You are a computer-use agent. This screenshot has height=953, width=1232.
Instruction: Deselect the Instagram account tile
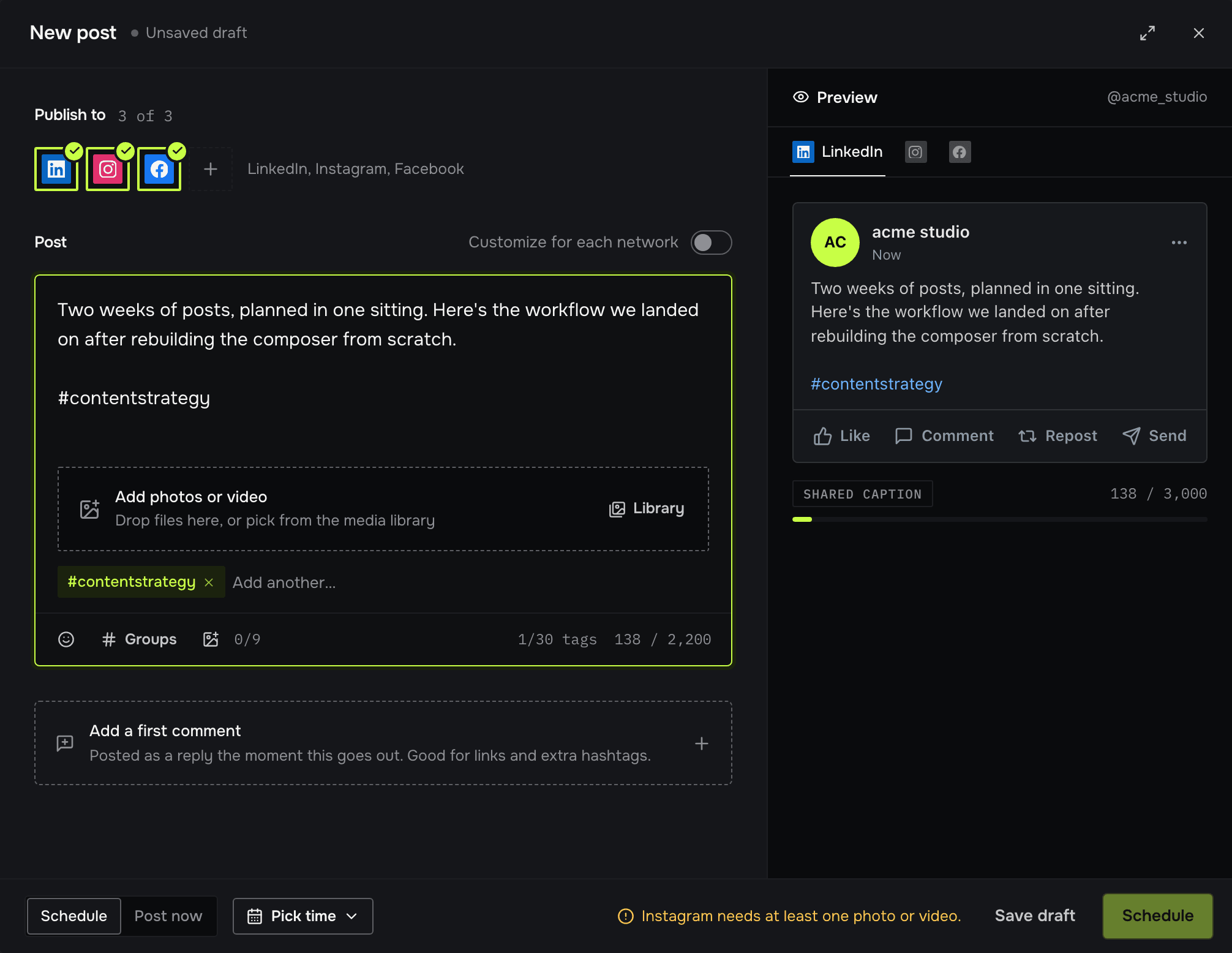click(108, 169)
